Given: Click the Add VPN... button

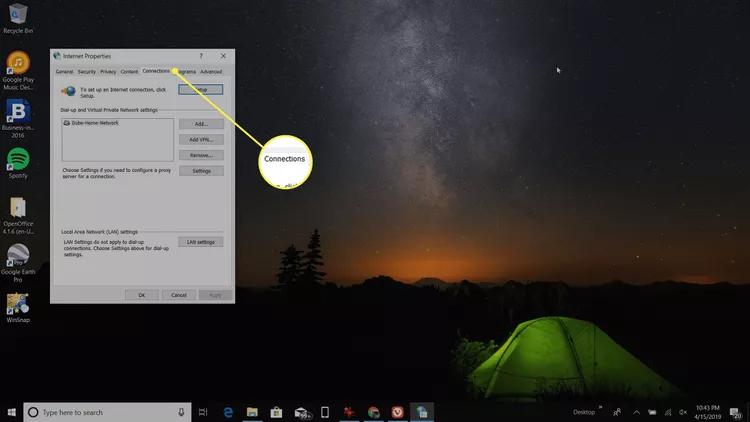Looking at the screenshot, I should pos(201,140).
